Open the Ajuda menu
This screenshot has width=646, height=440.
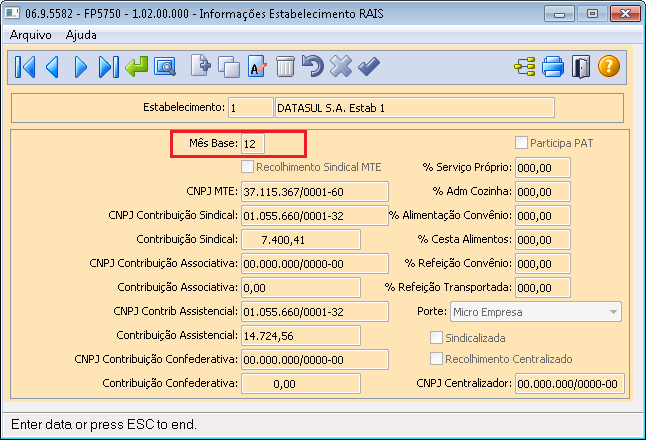pos(81,35)
